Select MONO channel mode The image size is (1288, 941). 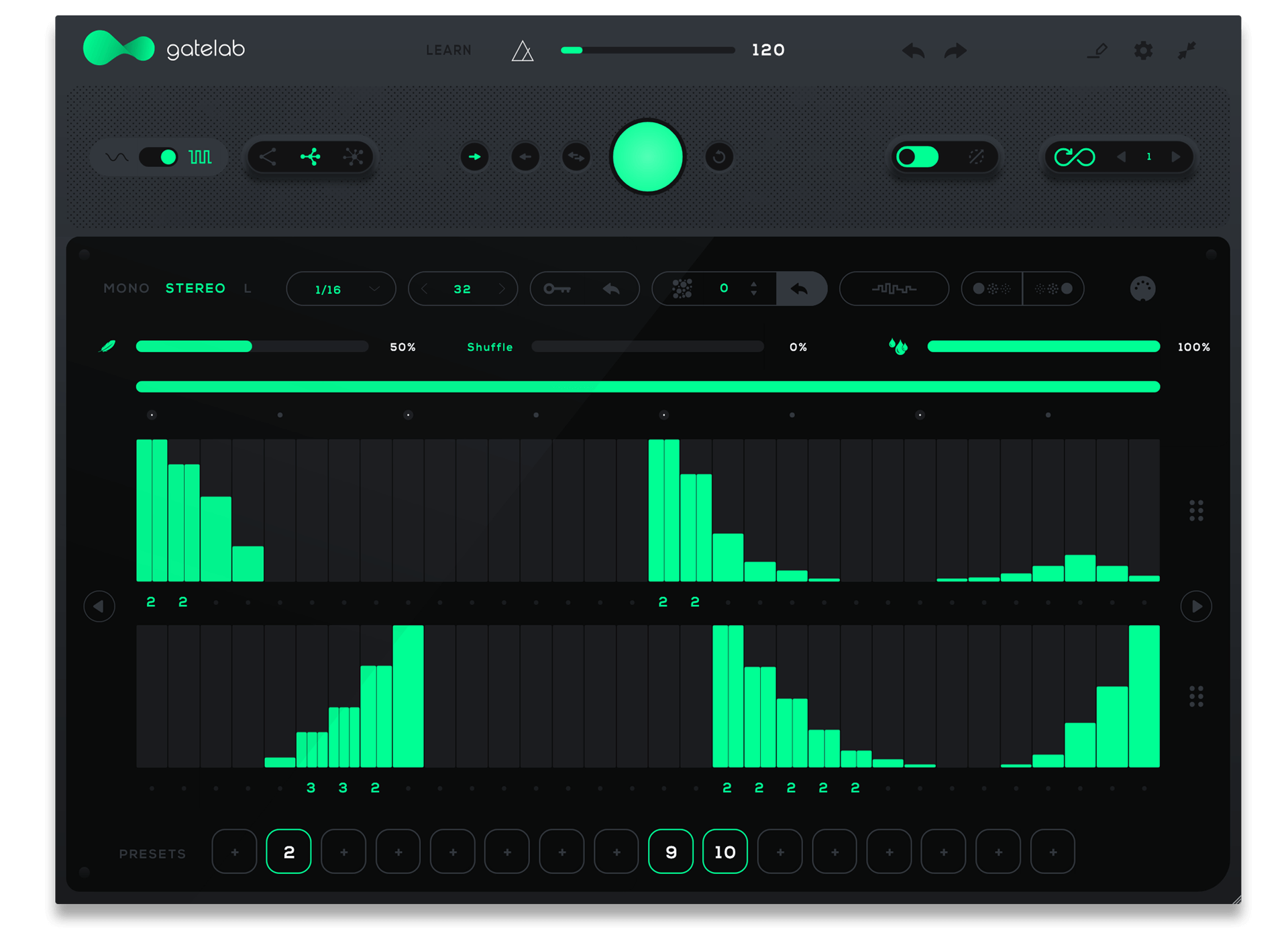126,288
